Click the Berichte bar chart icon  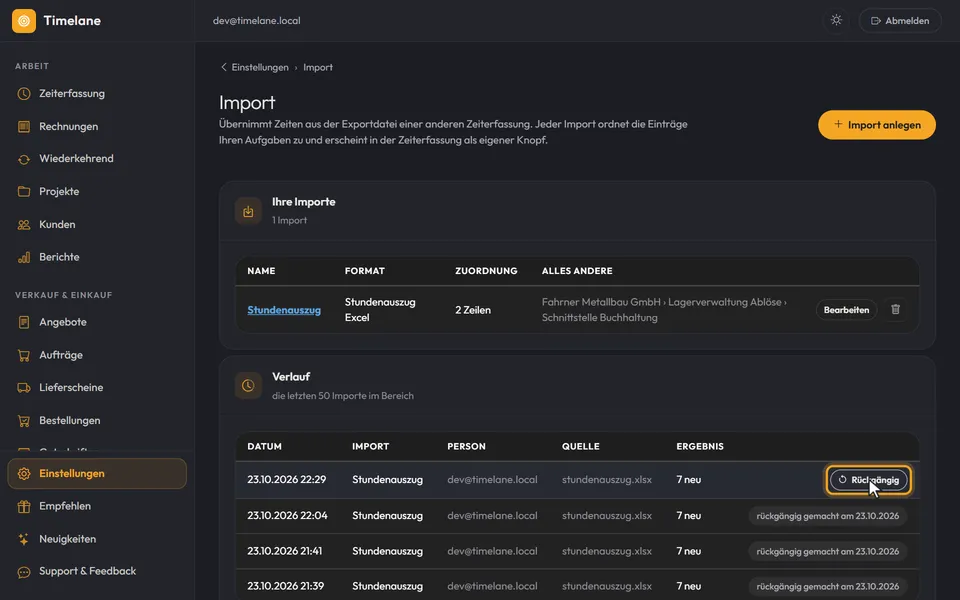point(24,257)
